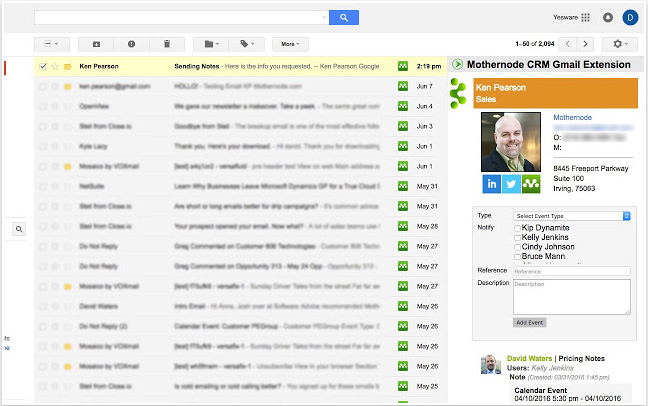648x406 pixels.
Task: Click the Mothernode icon on Ken Pearson email row
Action: pos(403,66)
